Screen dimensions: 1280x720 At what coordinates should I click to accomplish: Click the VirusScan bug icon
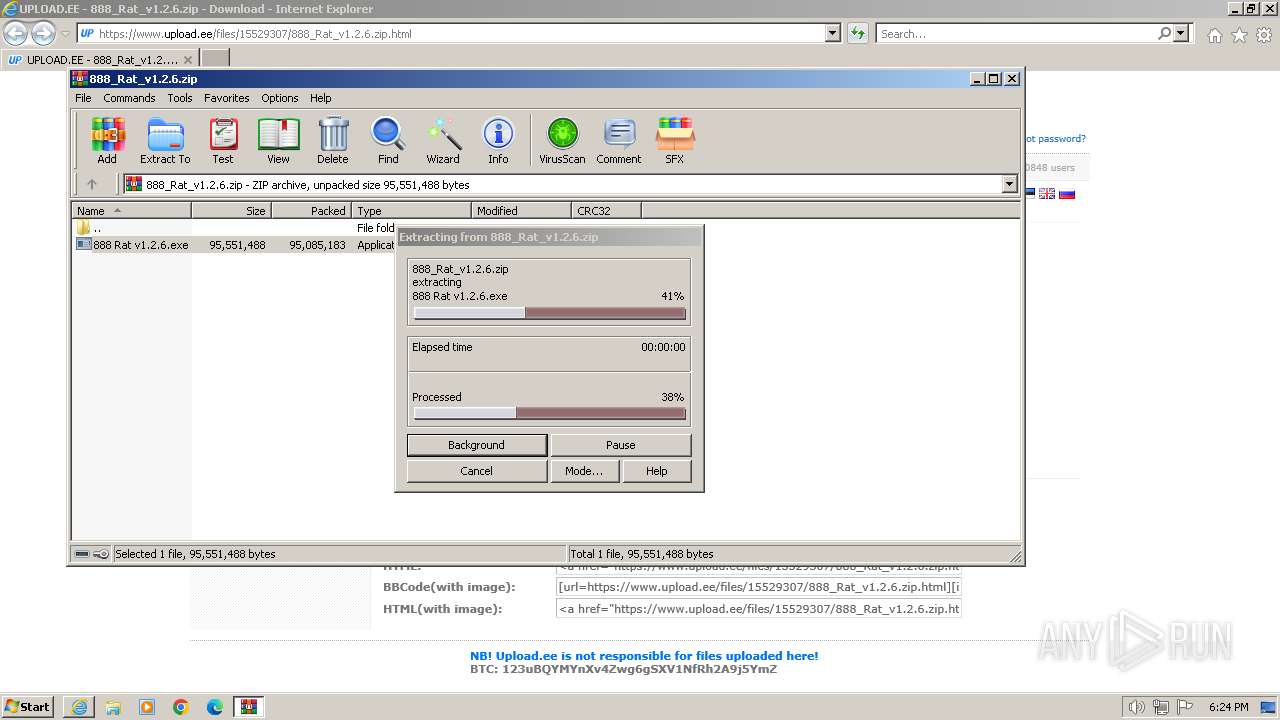pyautogui.click(x=562, y=140)
